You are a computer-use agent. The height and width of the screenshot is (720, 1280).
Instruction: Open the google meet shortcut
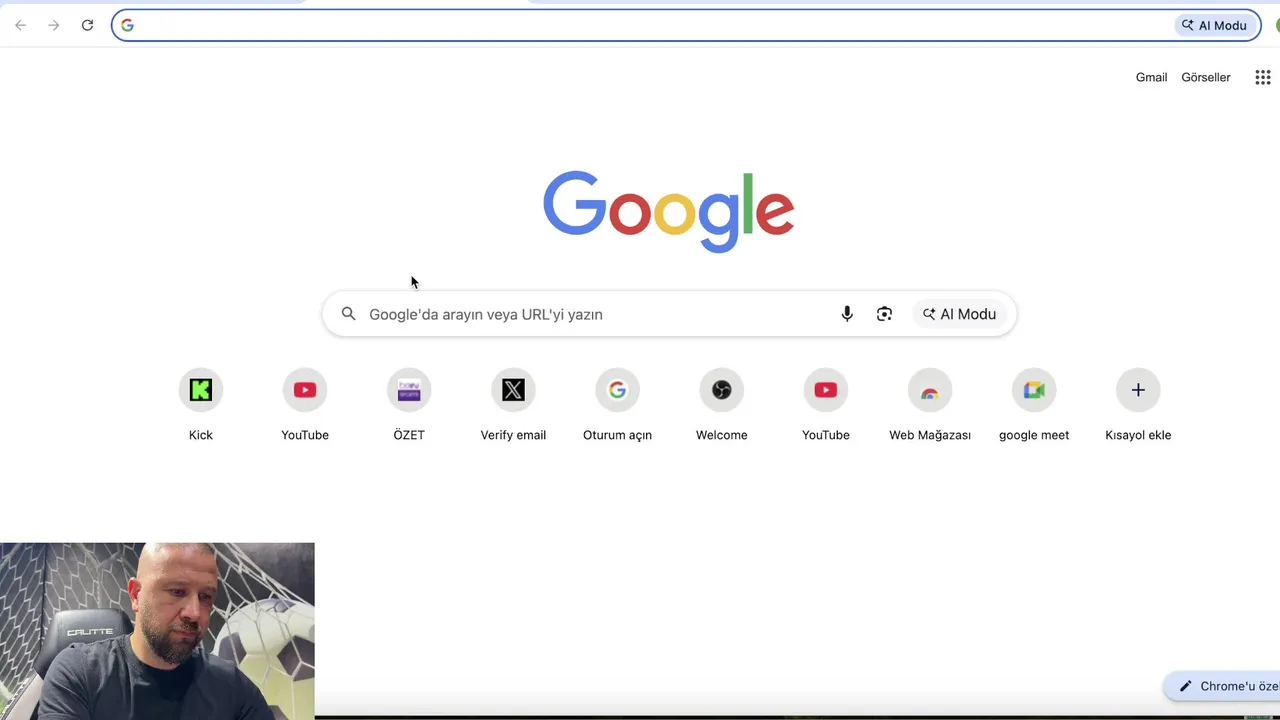[x=1034, y=405]
